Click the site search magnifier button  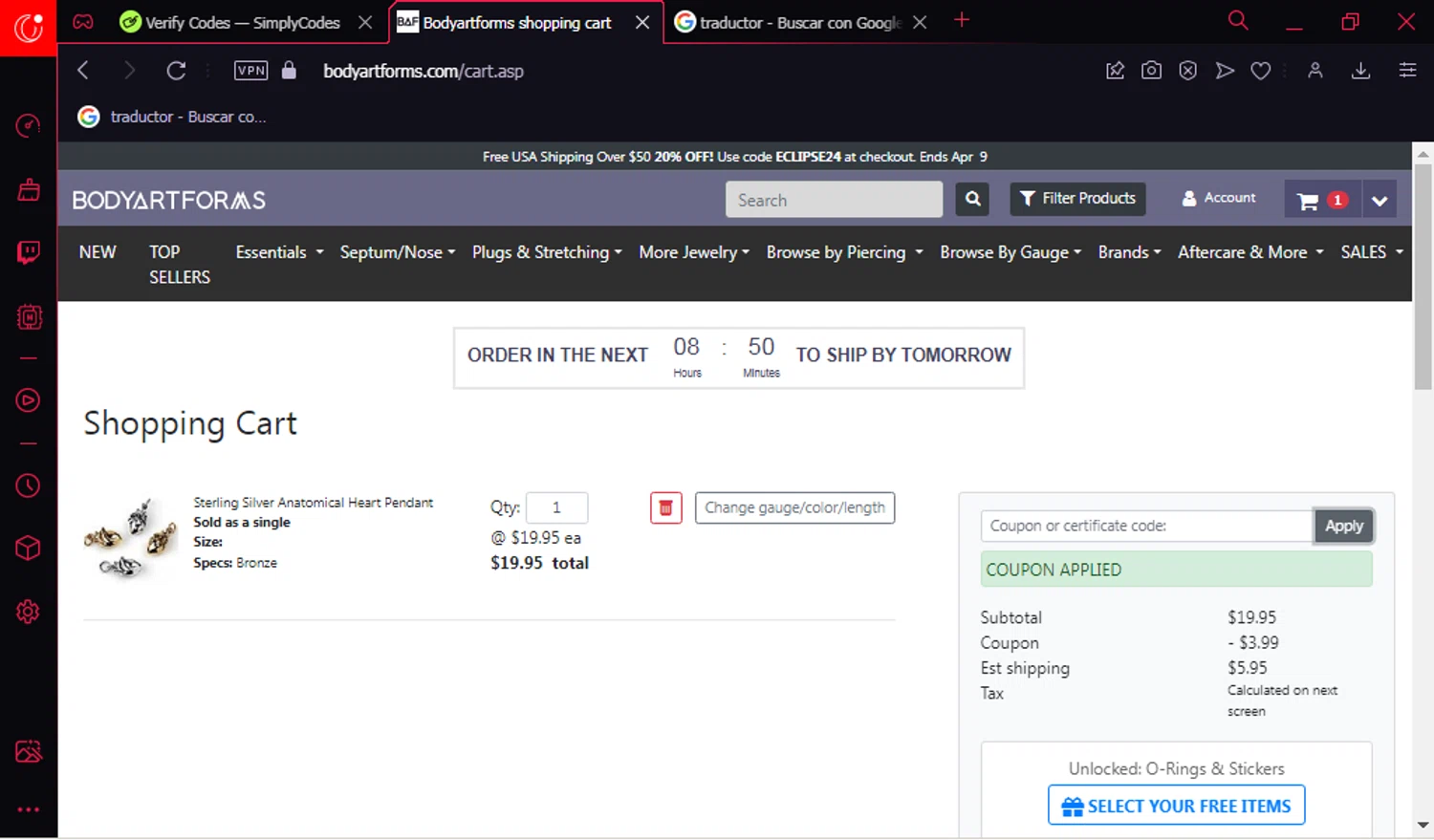(972, 199)
